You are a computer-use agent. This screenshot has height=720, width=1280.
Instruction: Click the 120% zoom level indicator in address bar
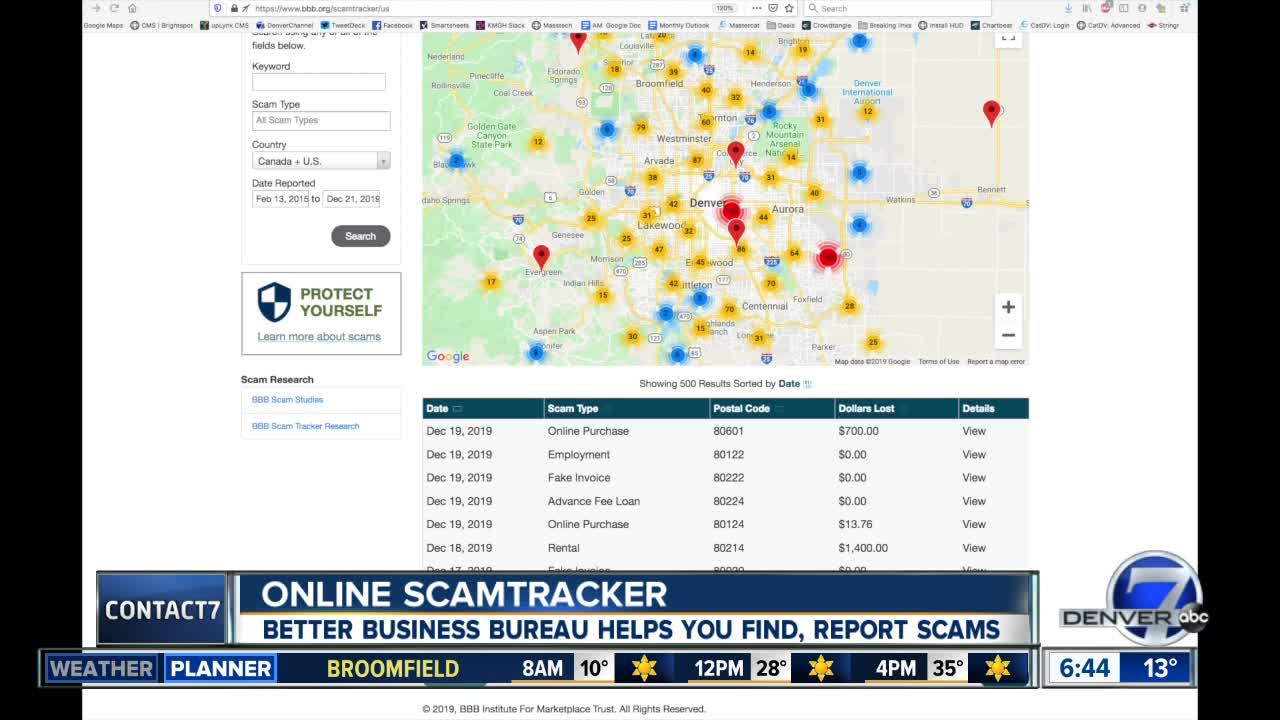[725, 8]
